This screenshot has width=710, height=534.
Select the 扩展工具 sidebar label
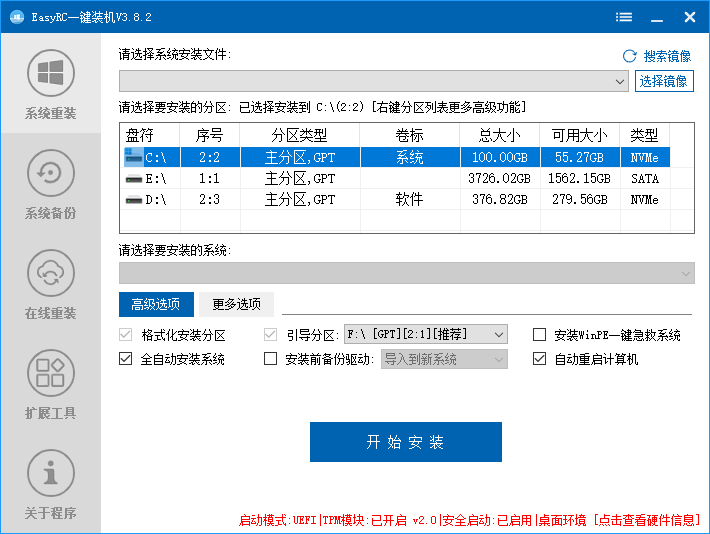51,413
